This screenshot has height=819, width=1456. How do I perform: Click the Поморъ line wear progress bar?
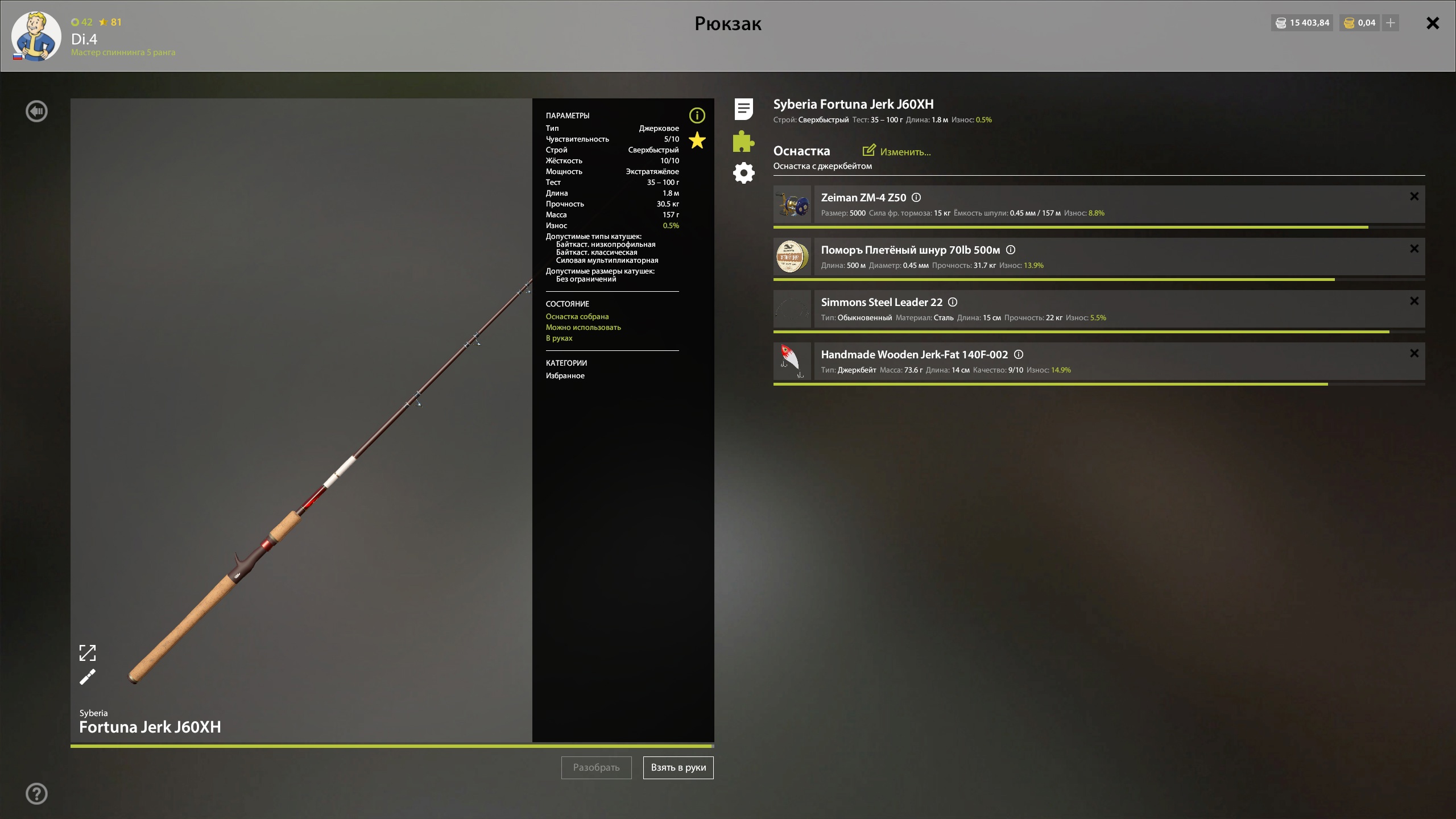1099,279
